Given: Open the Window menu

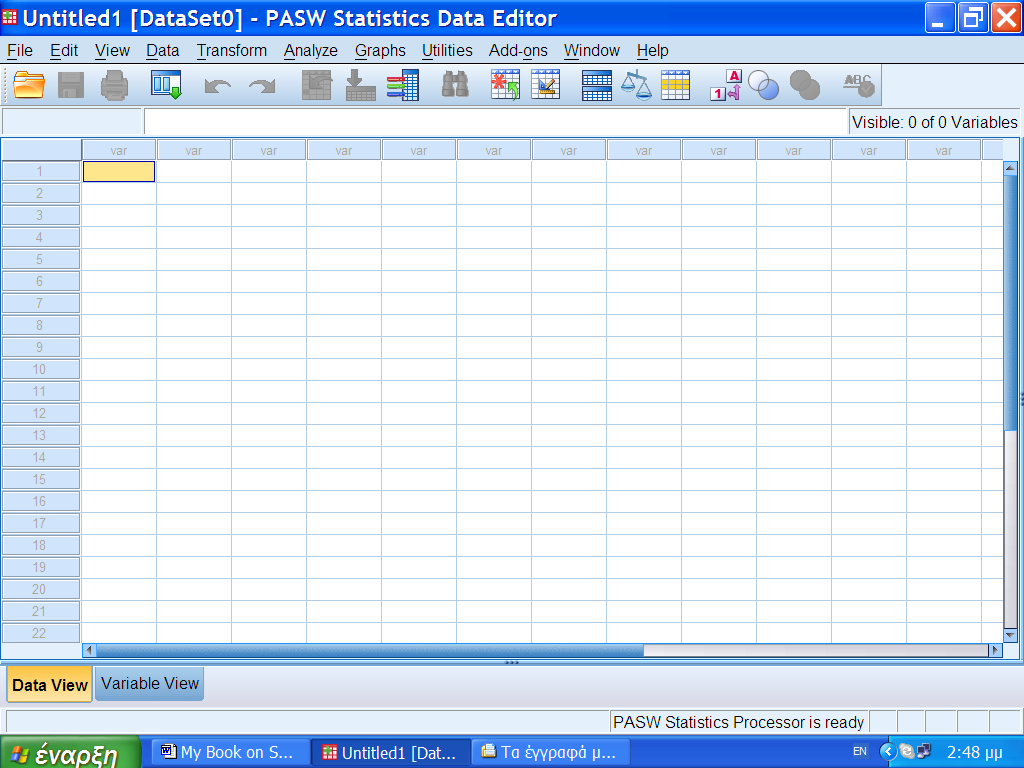Looking at the screenshot, I should [592, 50].
